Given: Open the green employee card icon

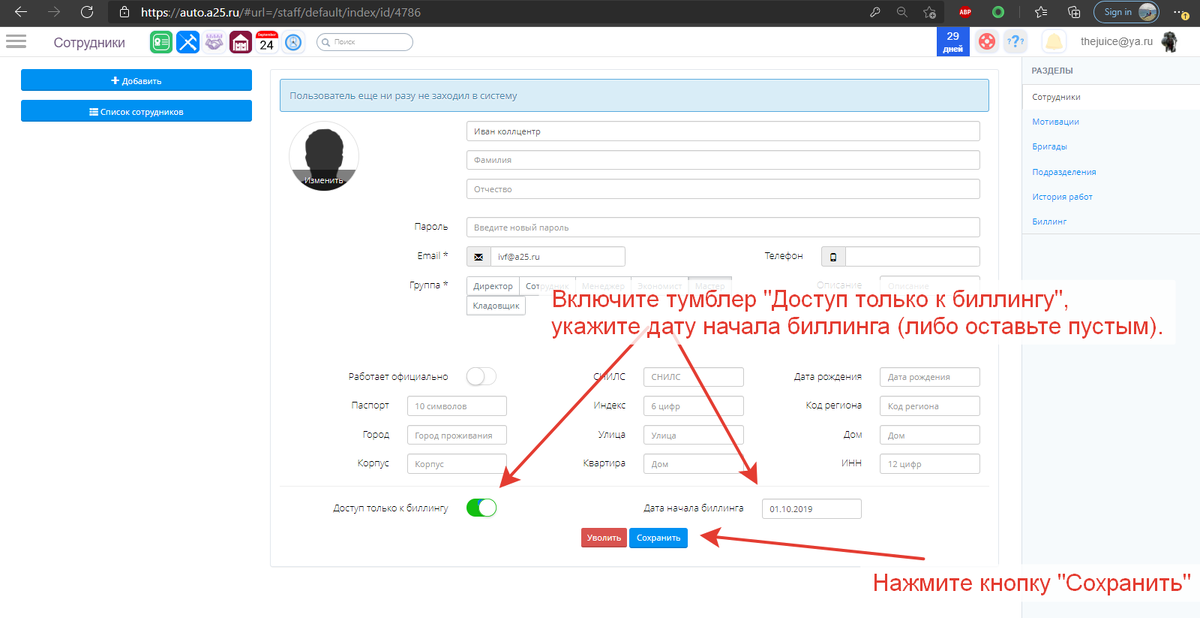Looking at the screenshot, I should [160, 42].
